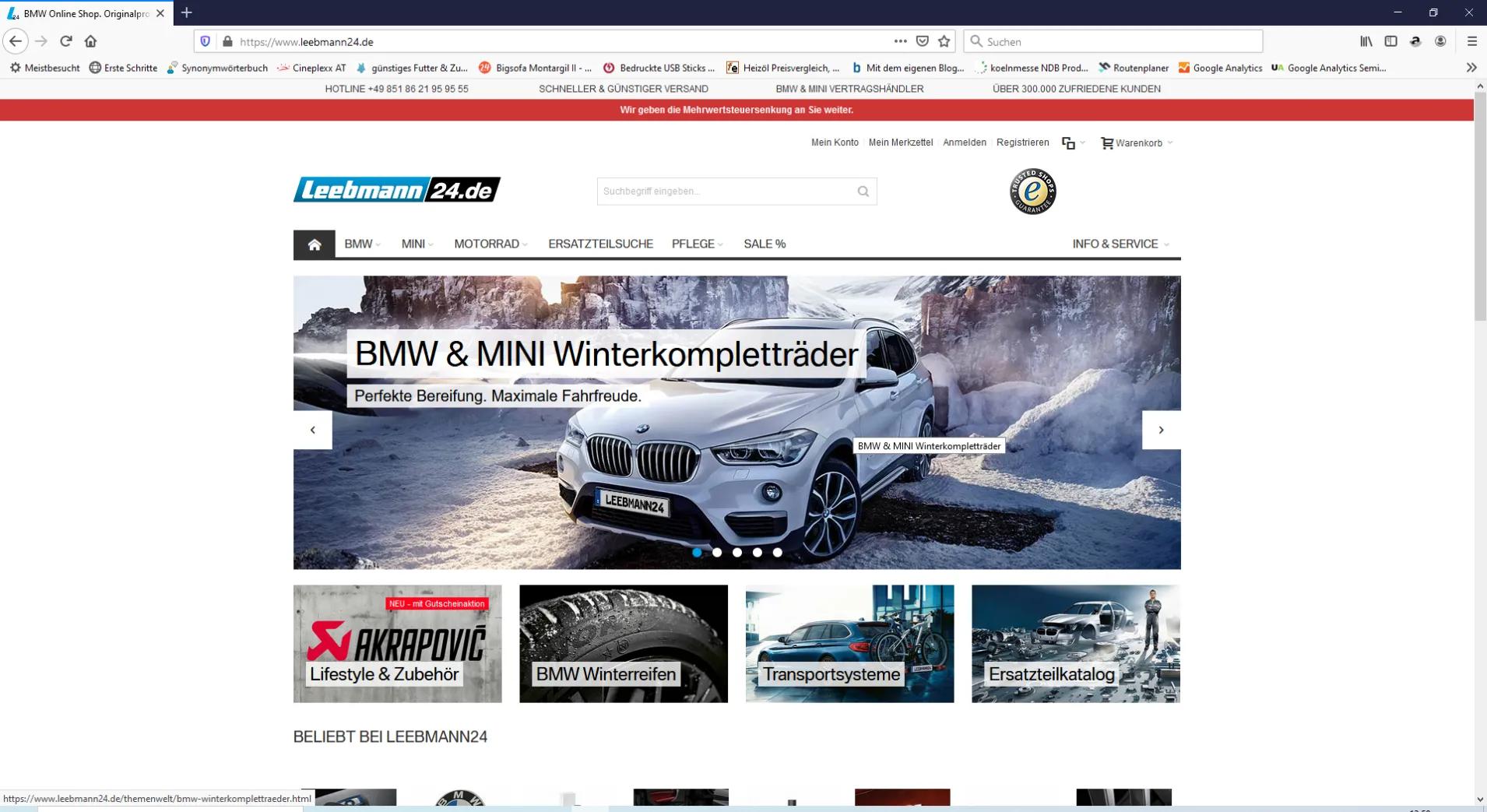Click the browser Suchen search box

click(1113, 41)
